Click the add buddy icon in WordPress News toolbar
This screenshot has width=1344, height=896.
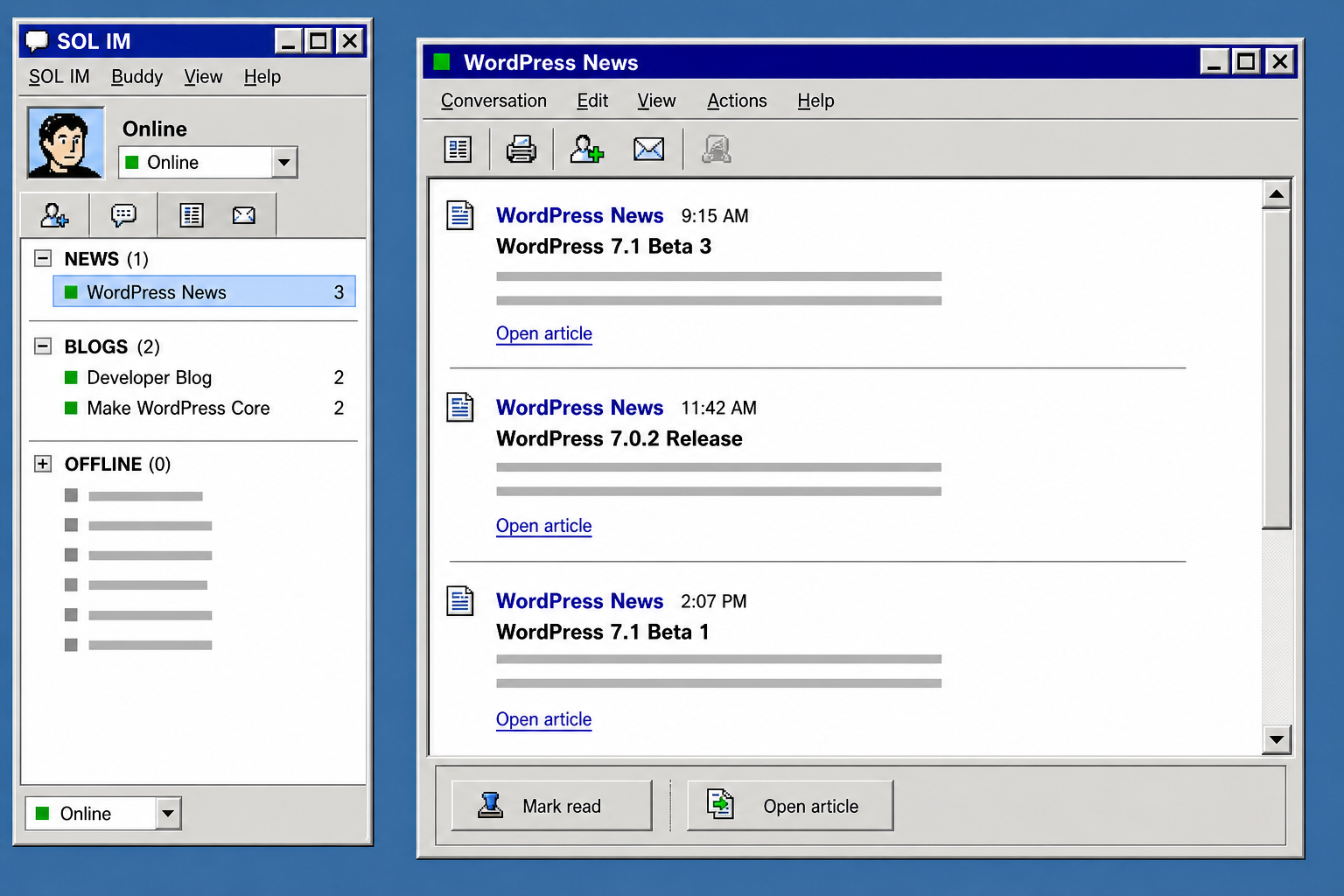(x=586, y=150)
